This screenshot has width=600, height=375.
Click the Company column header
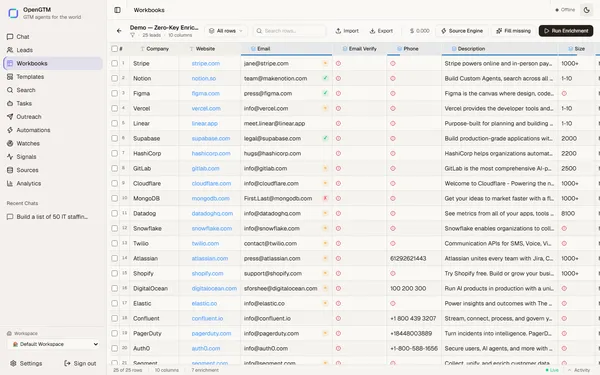coord(155,49)
